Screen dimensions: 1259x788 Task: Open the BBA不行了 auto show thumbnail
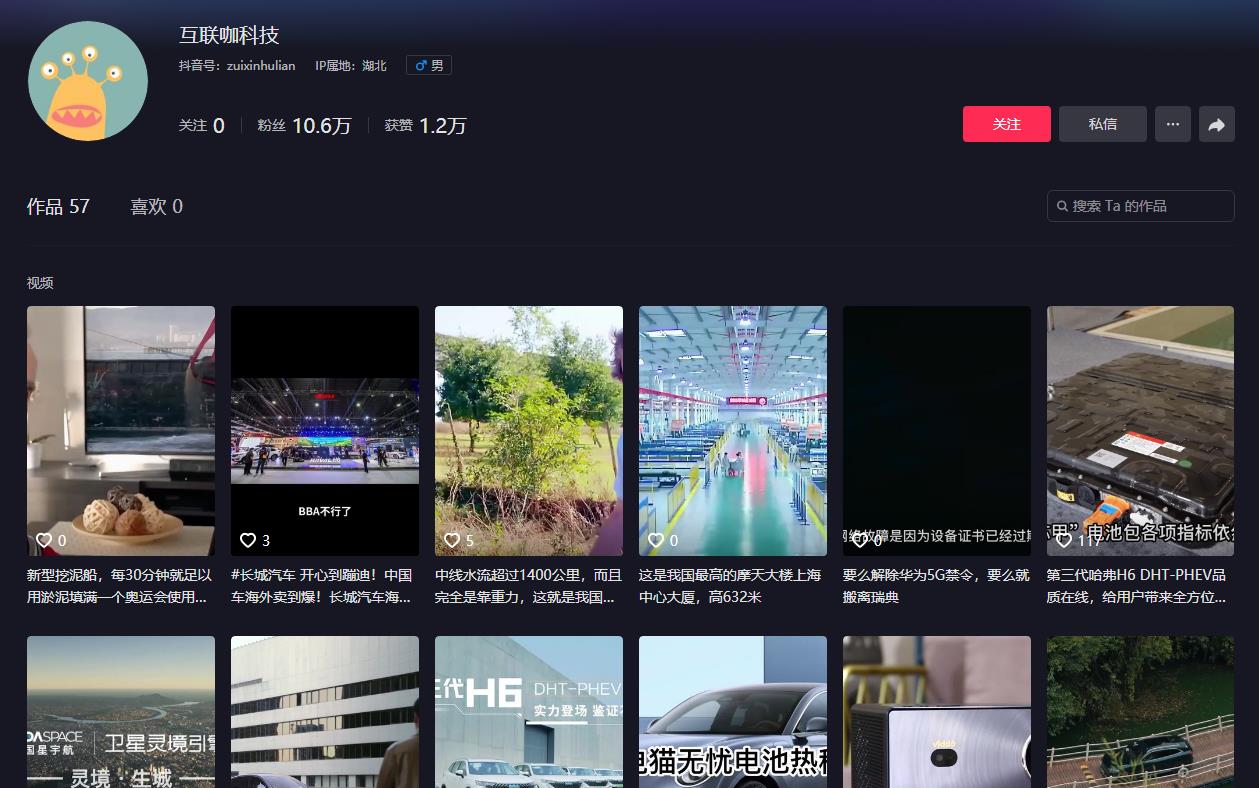point(325,431)
